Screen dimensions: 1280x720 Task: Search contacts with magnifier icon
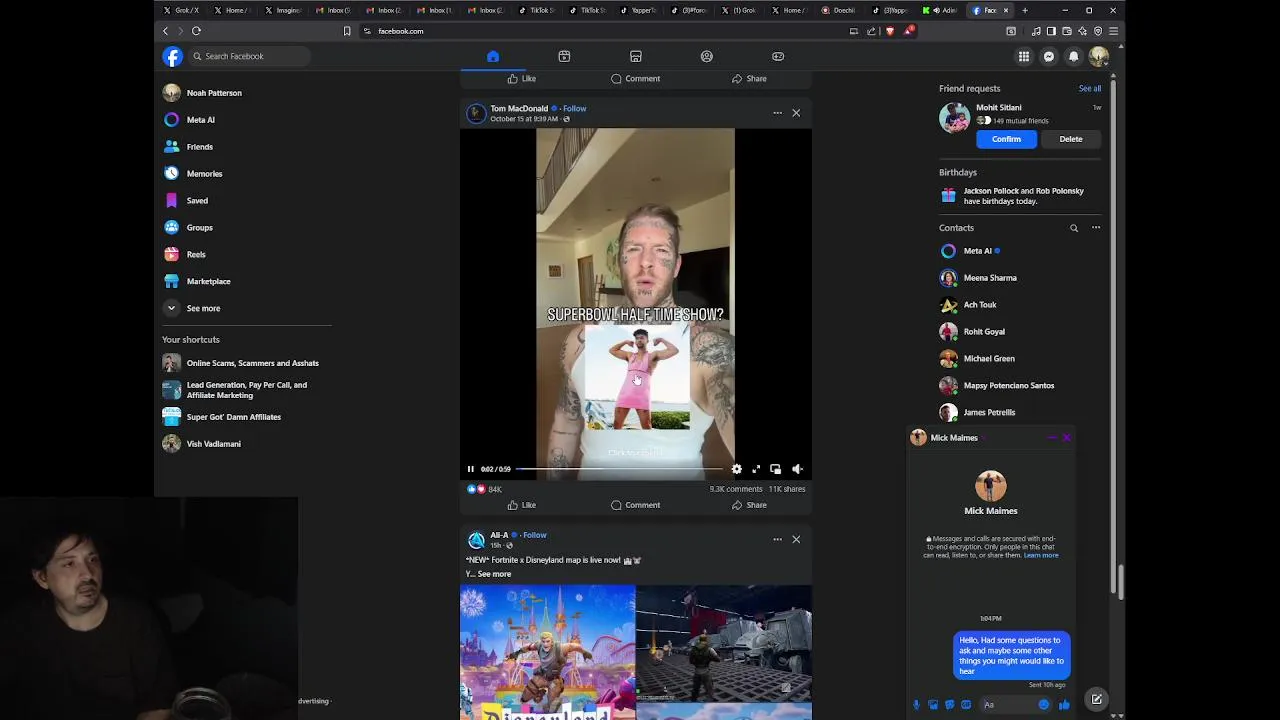pyautogui.click(x=1074, y=228)
